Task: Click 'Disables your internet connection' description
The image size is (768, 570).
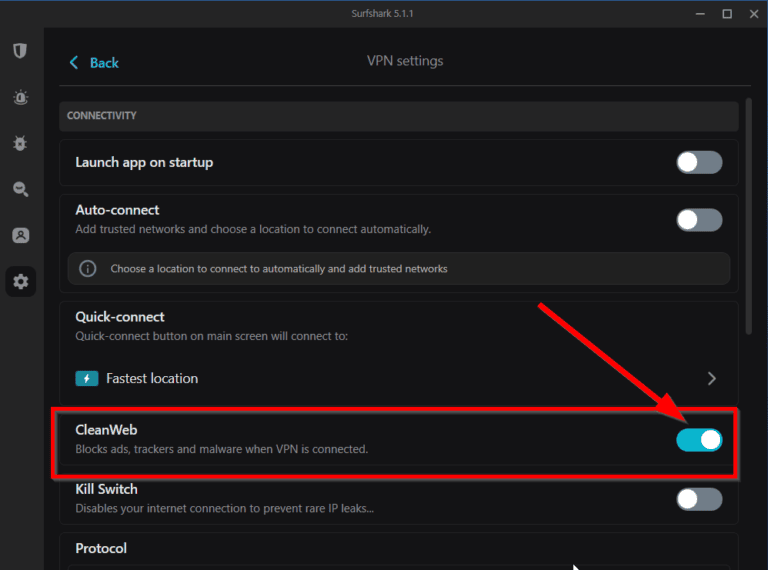Action: click(x=224, y=508)
